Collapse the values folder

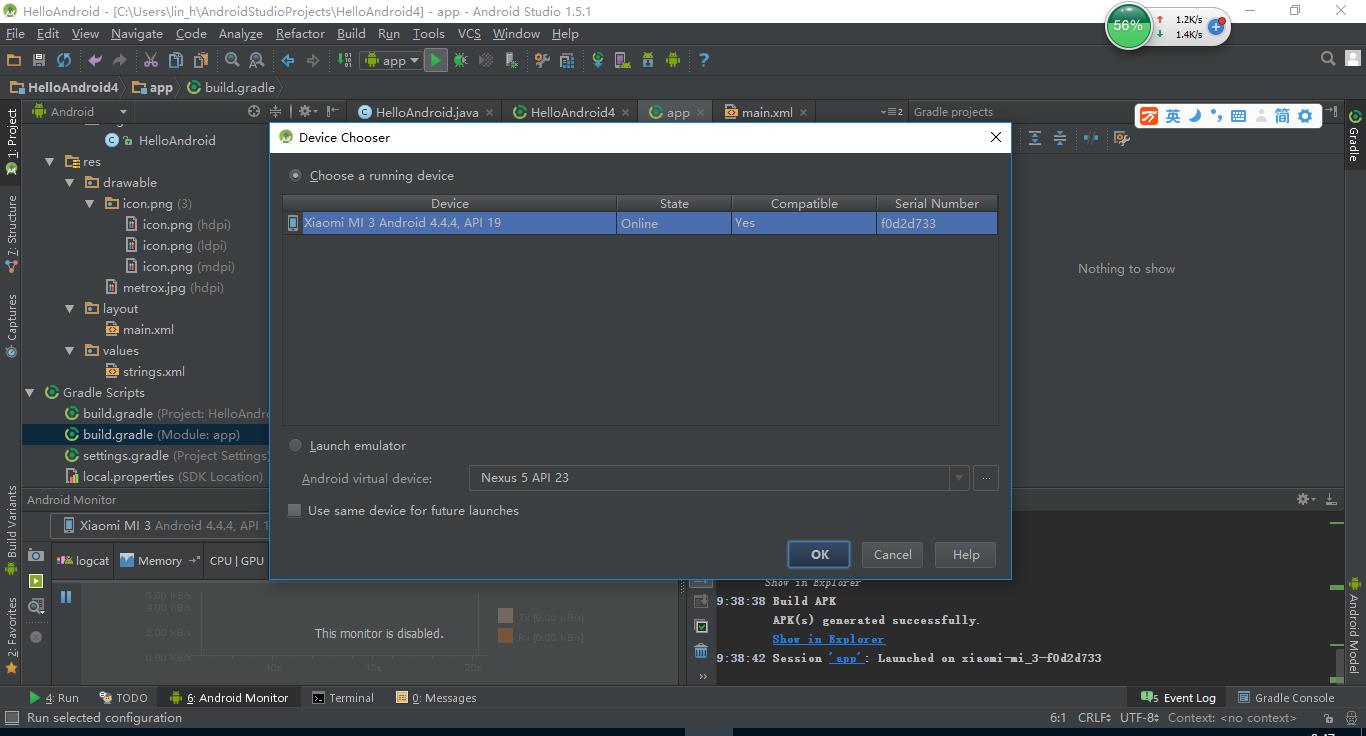coord(70,350)
